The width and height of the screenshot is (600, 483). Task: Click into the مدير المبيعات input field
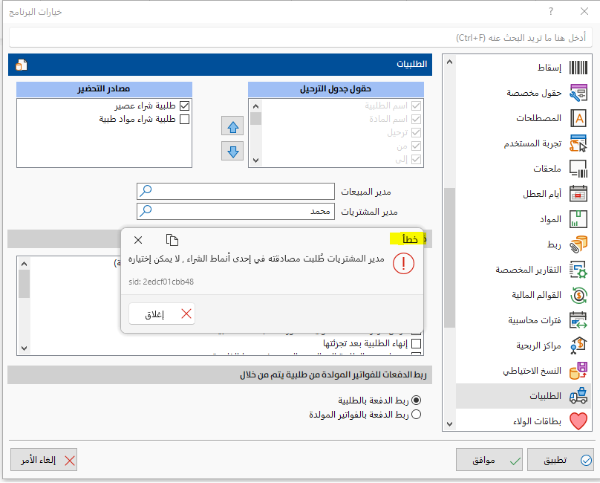point(235,191)
